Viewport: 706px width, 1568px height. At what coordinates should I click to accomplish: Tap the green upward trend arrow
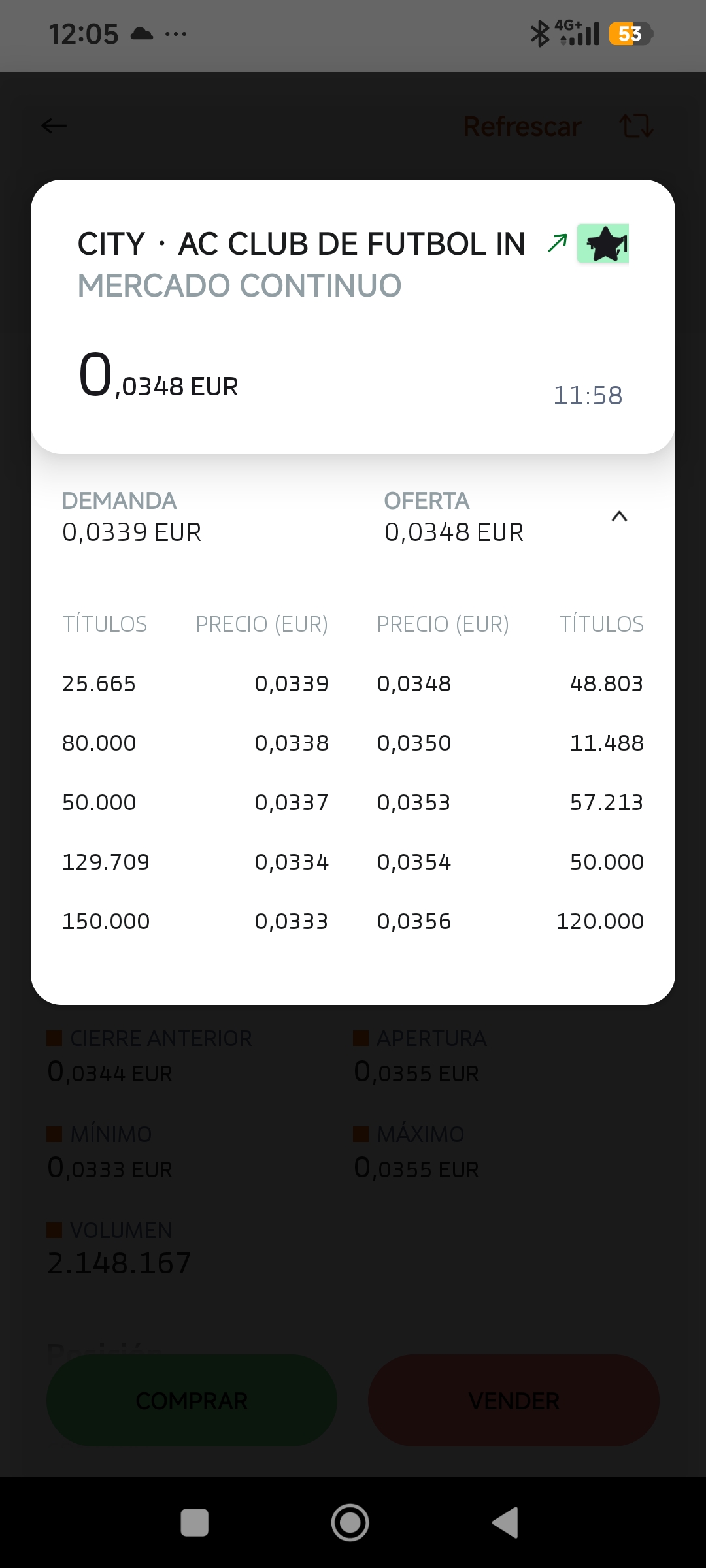coord(557,243)
